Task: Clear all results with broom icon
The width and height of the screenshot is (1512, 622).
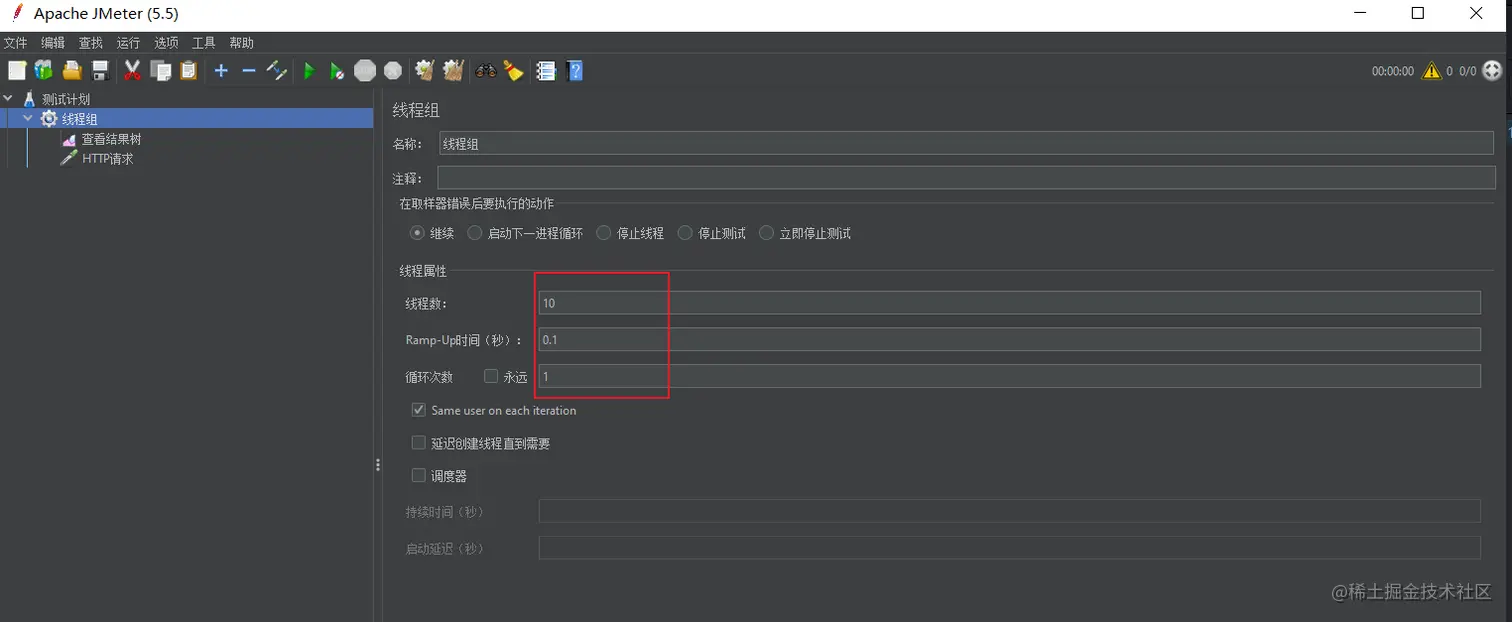Action: tap(513, 70)
